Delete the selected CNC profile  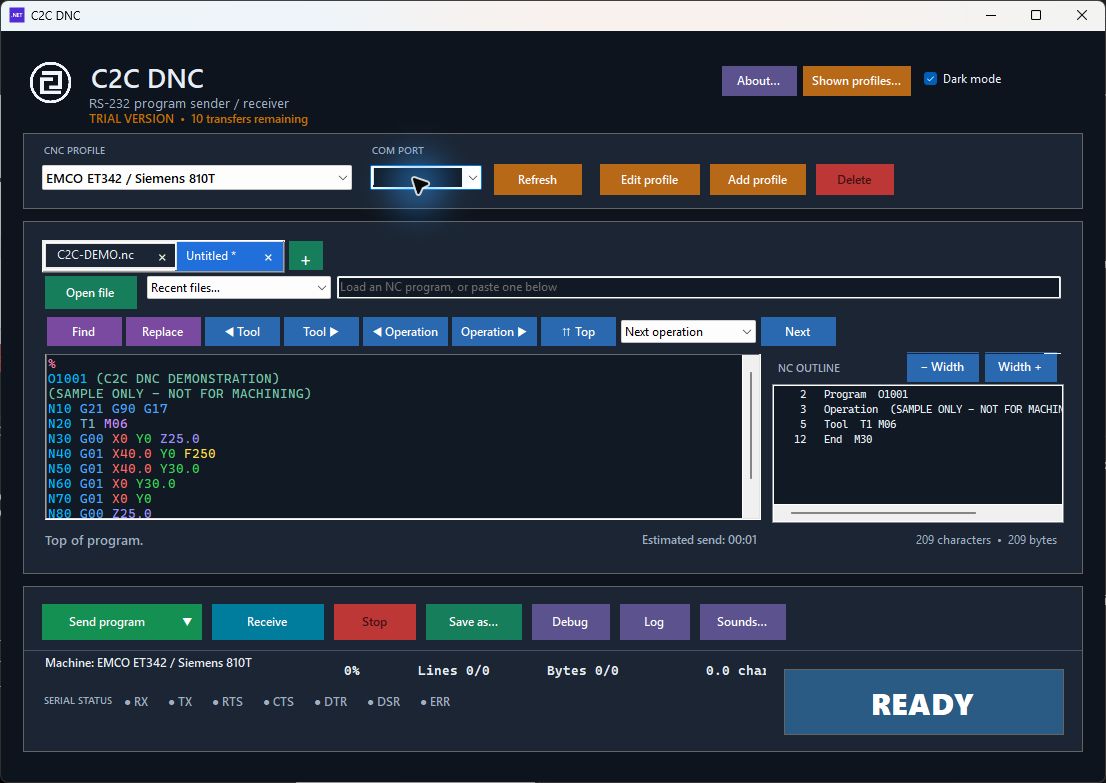click(854, 180)
